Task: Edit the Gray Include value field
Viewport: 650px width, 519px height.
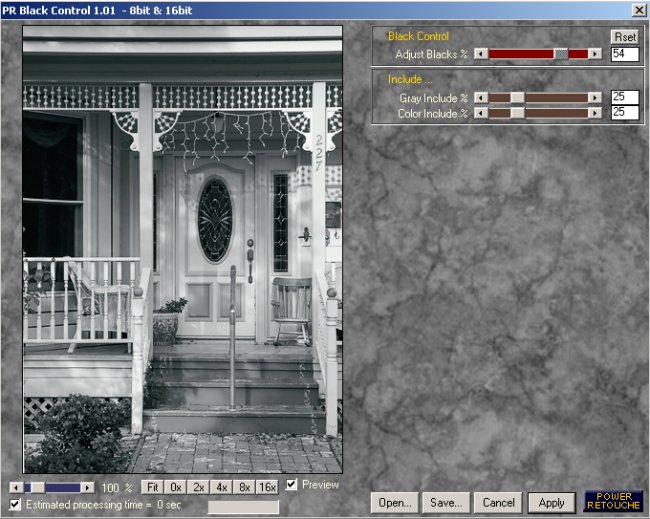Action: click(625, 97)
